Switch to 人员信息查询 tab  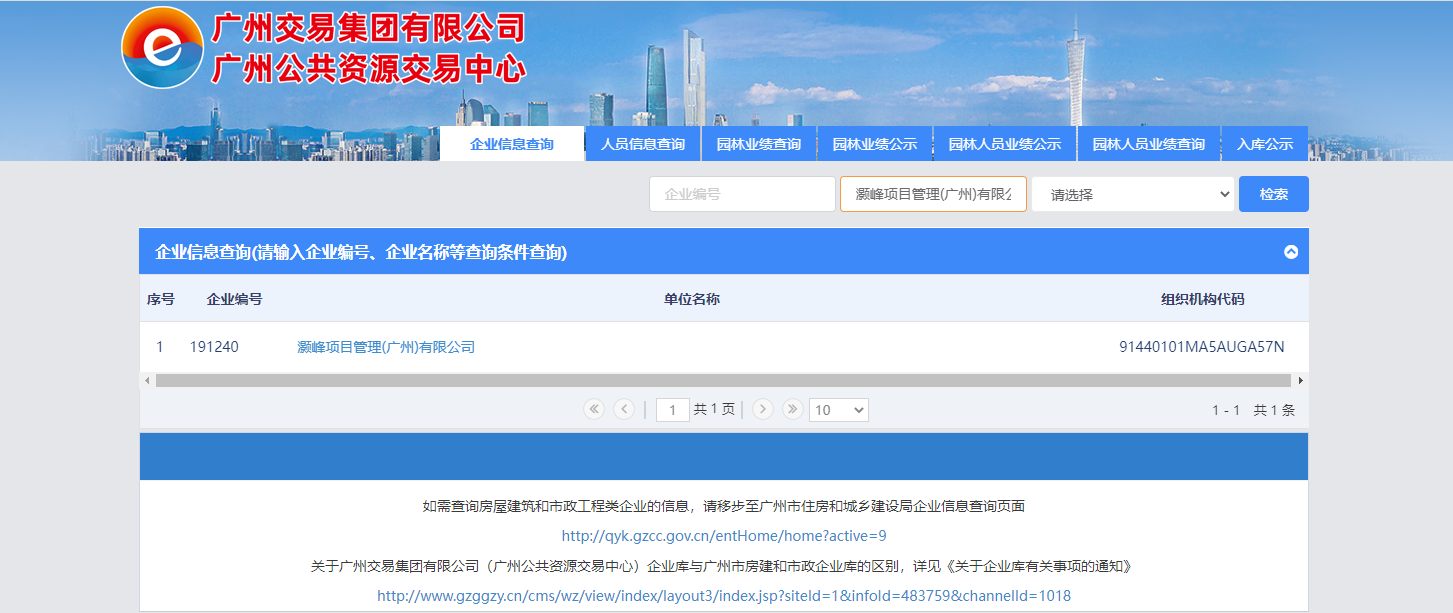642,144
